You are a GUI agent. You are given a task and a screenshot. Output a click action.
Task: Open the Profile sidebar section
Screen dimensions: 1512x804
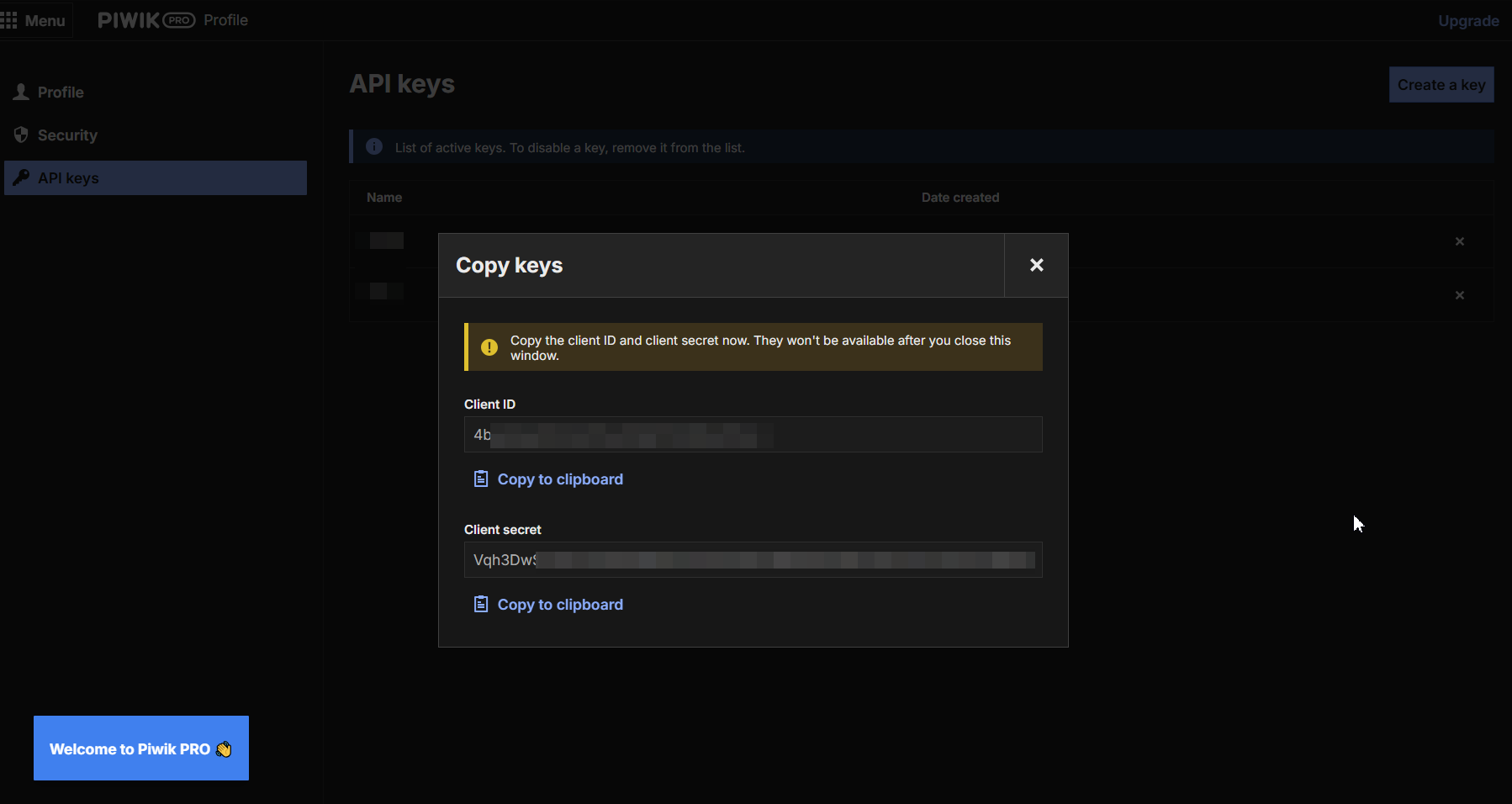click(156, 93)
